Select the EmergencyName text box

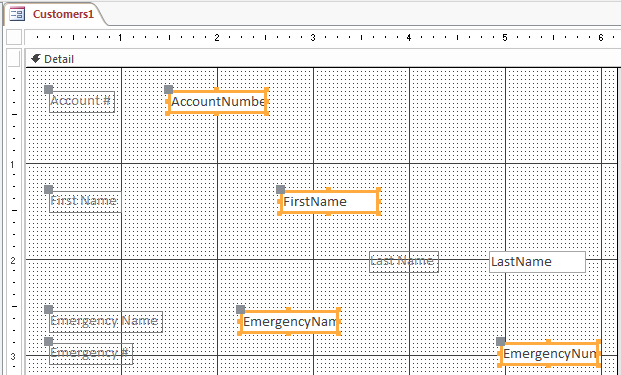click(x=289, y=322)
